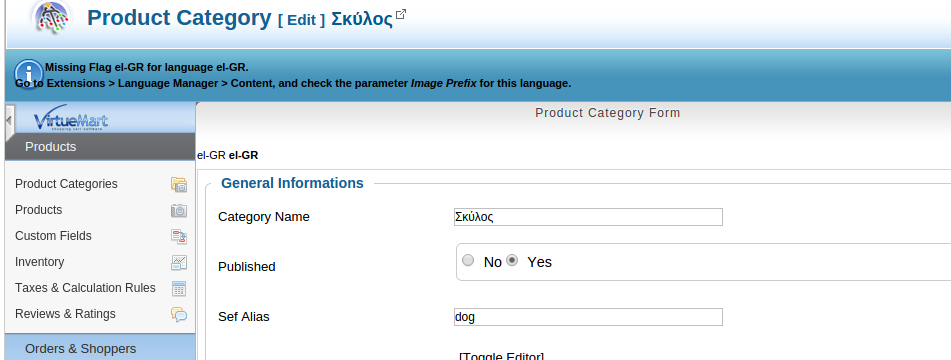Open the external link icon beside Σκύλος

coord(401,14)
